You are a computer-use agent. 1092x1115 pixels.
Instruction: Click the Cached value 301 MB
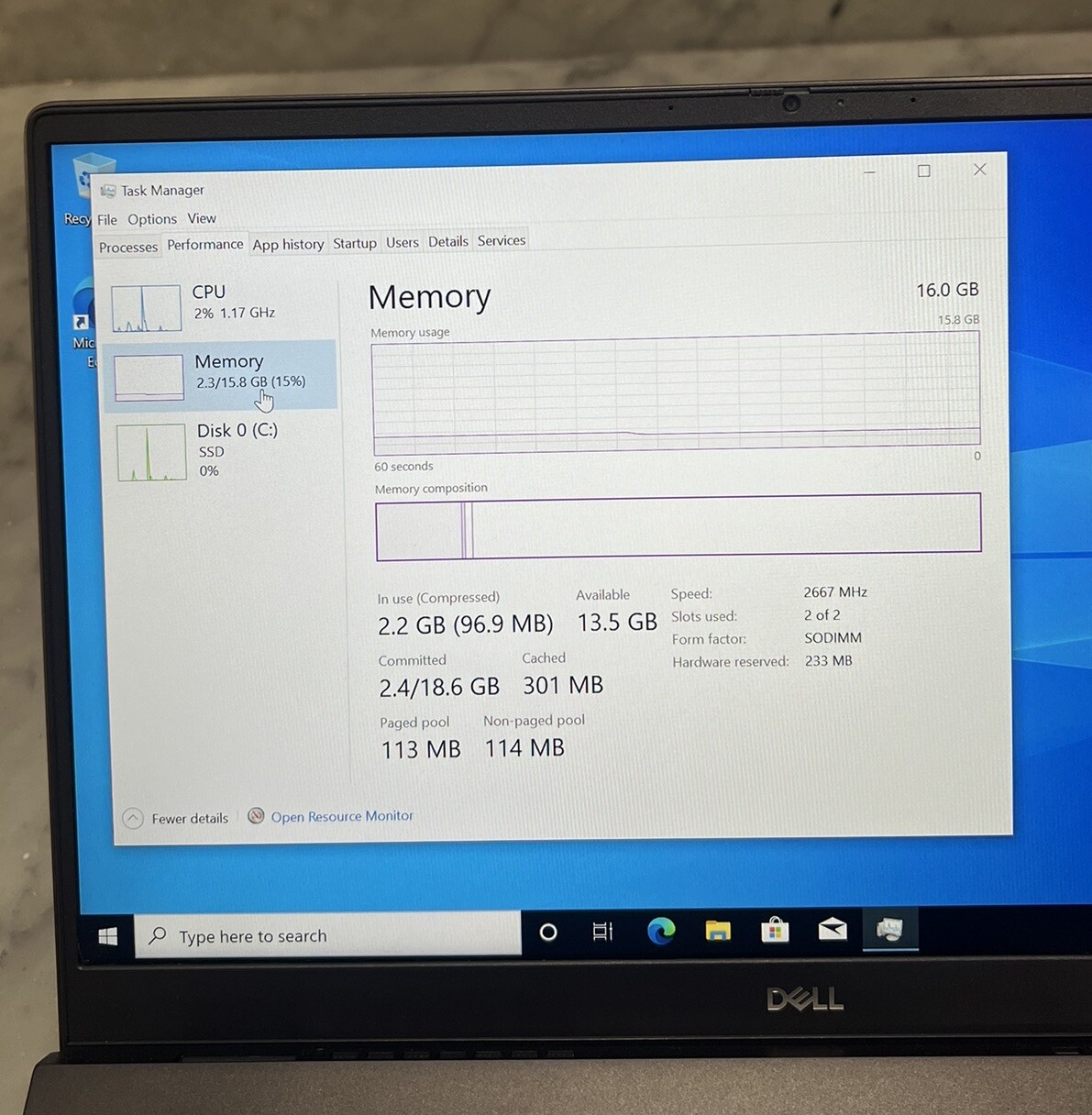pyautogui.click(x=563, y=685)
